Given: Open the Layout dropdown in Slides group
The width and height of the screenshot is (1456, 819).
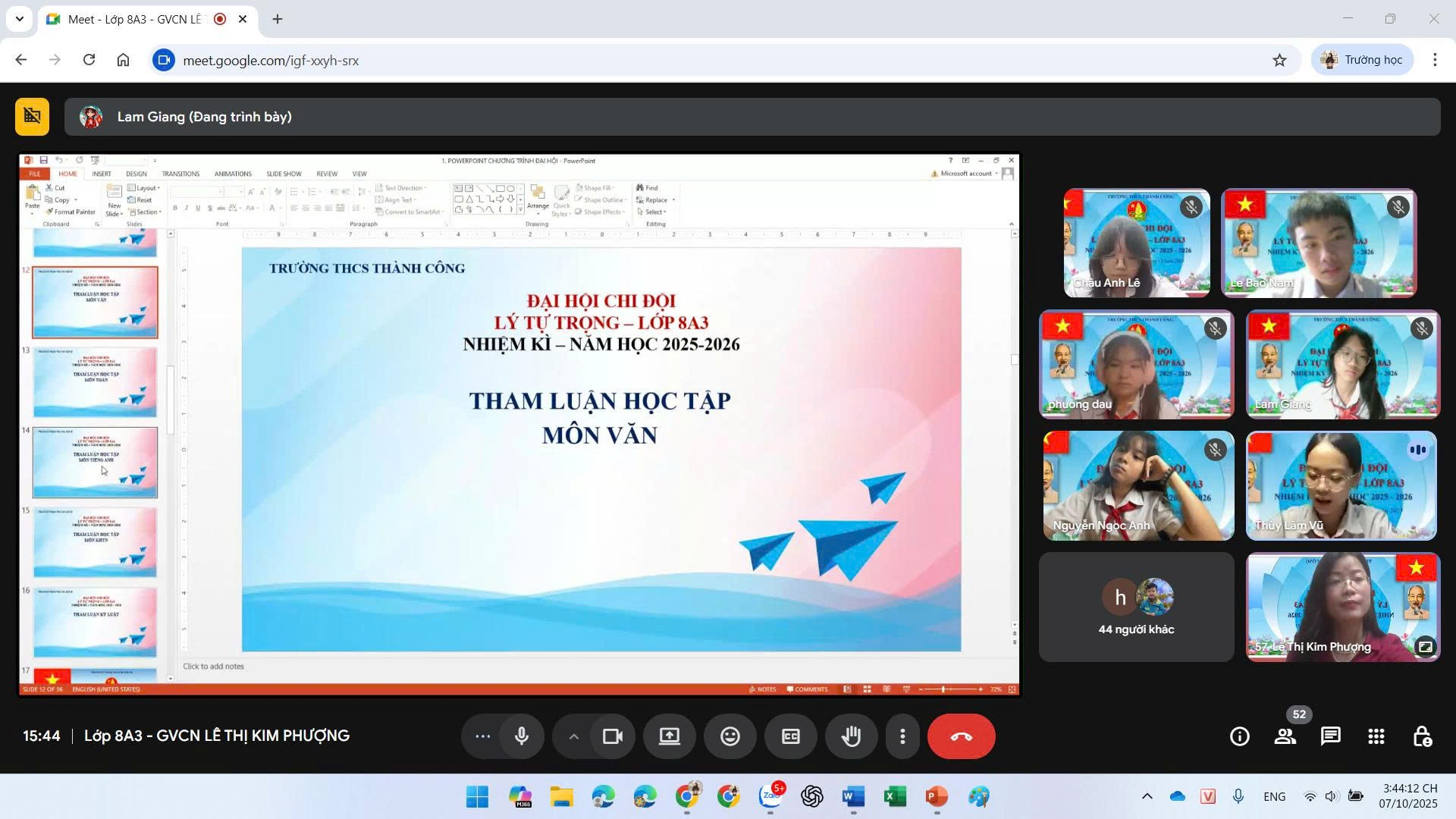Looking at the screenshot, I should [x=145, y=187].
